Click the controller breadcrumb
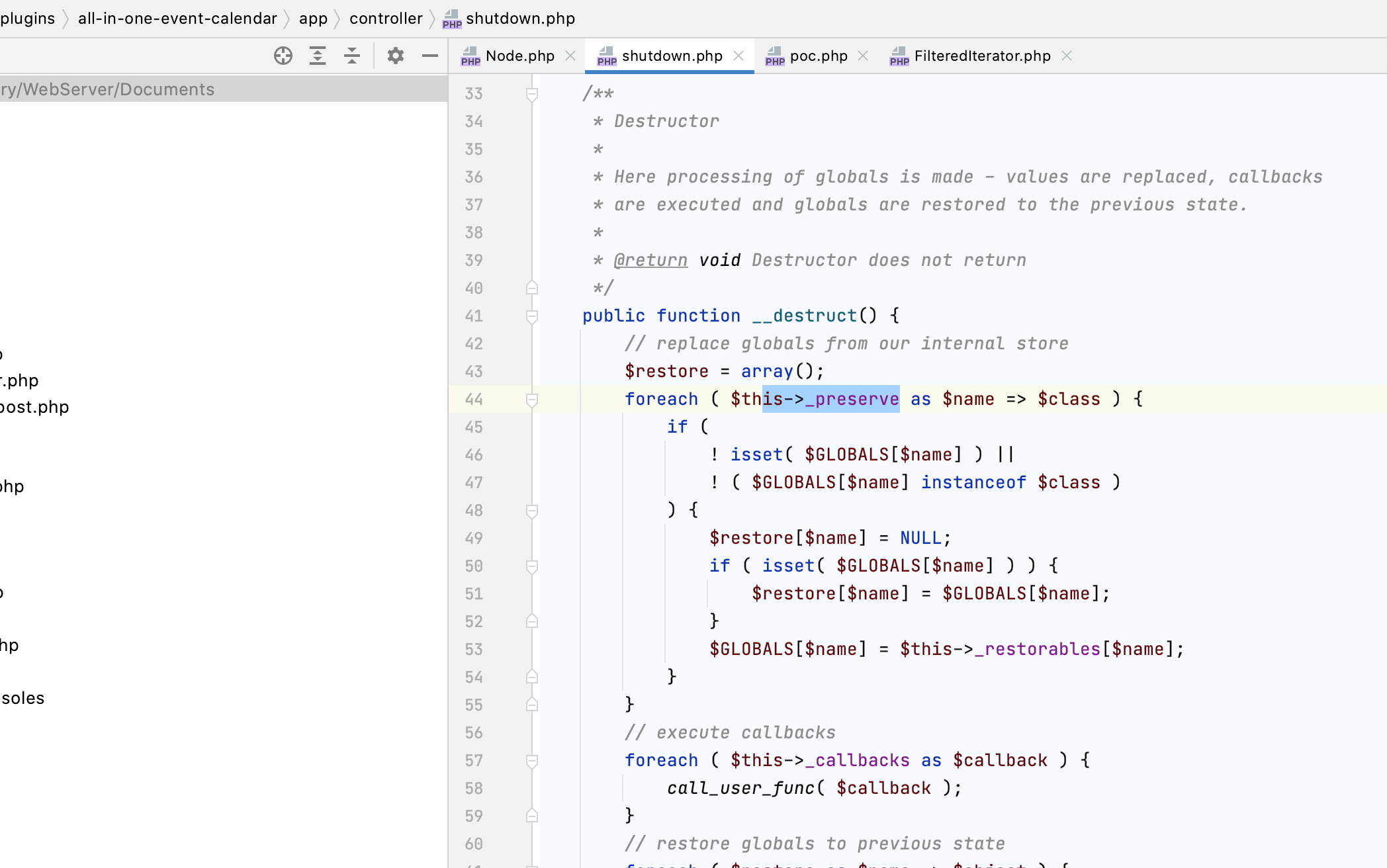Image resolution: width=1387 pixels, height=868 pixels. tap(386, 19)
